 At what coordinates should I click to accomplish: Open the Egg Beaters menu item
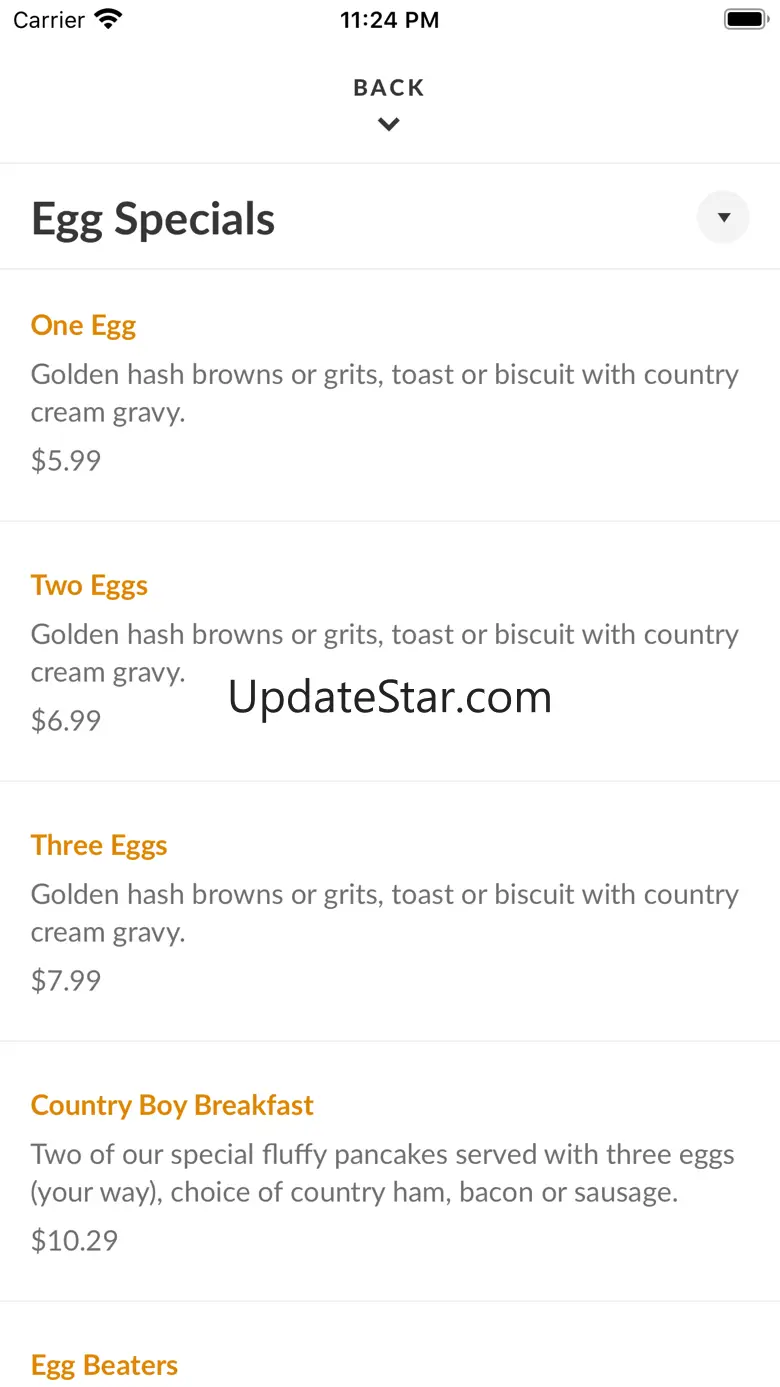tap(105, 1366)
